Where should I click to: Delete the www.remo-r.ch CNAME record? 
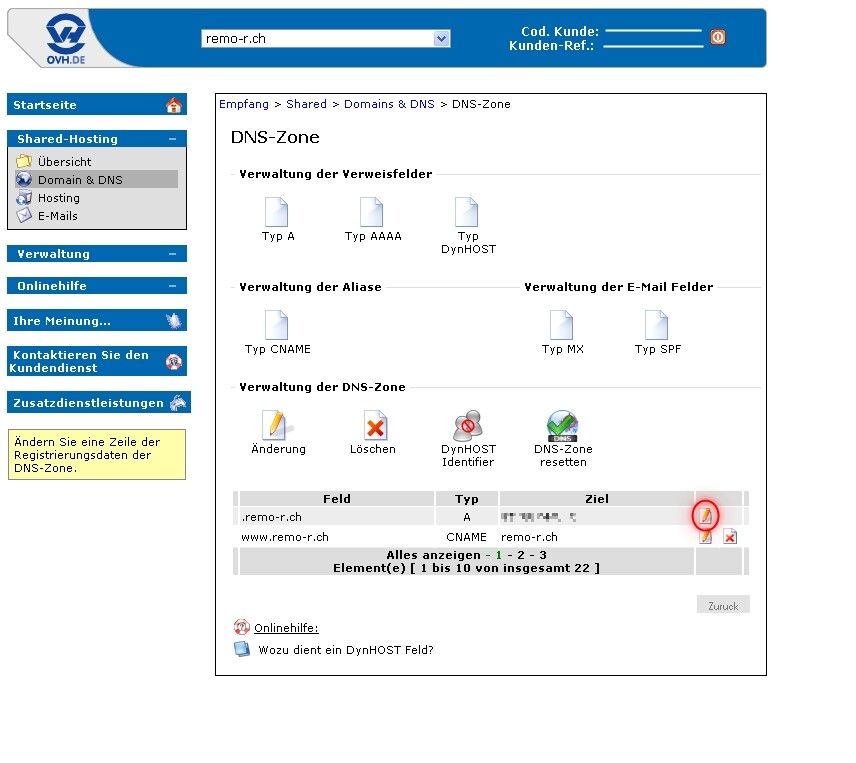click(730, 537)
